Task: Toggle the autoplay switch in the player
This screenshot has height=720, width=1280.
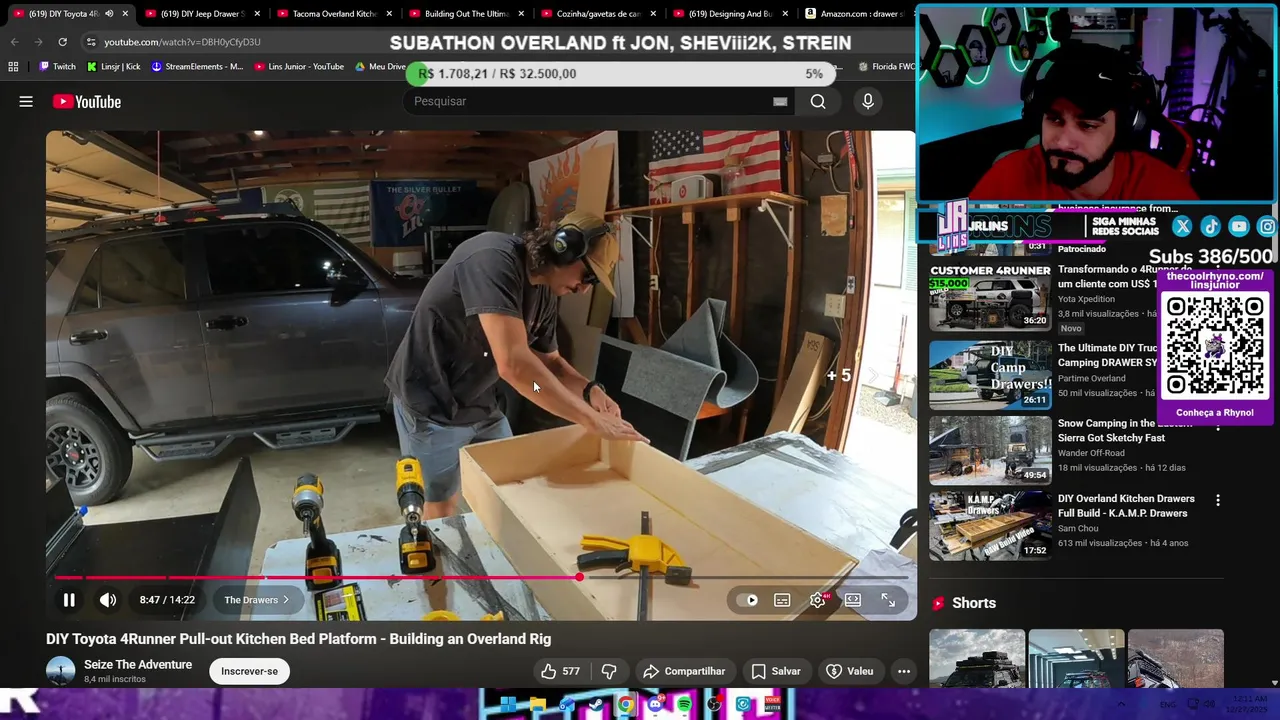Action: (748, 600)
